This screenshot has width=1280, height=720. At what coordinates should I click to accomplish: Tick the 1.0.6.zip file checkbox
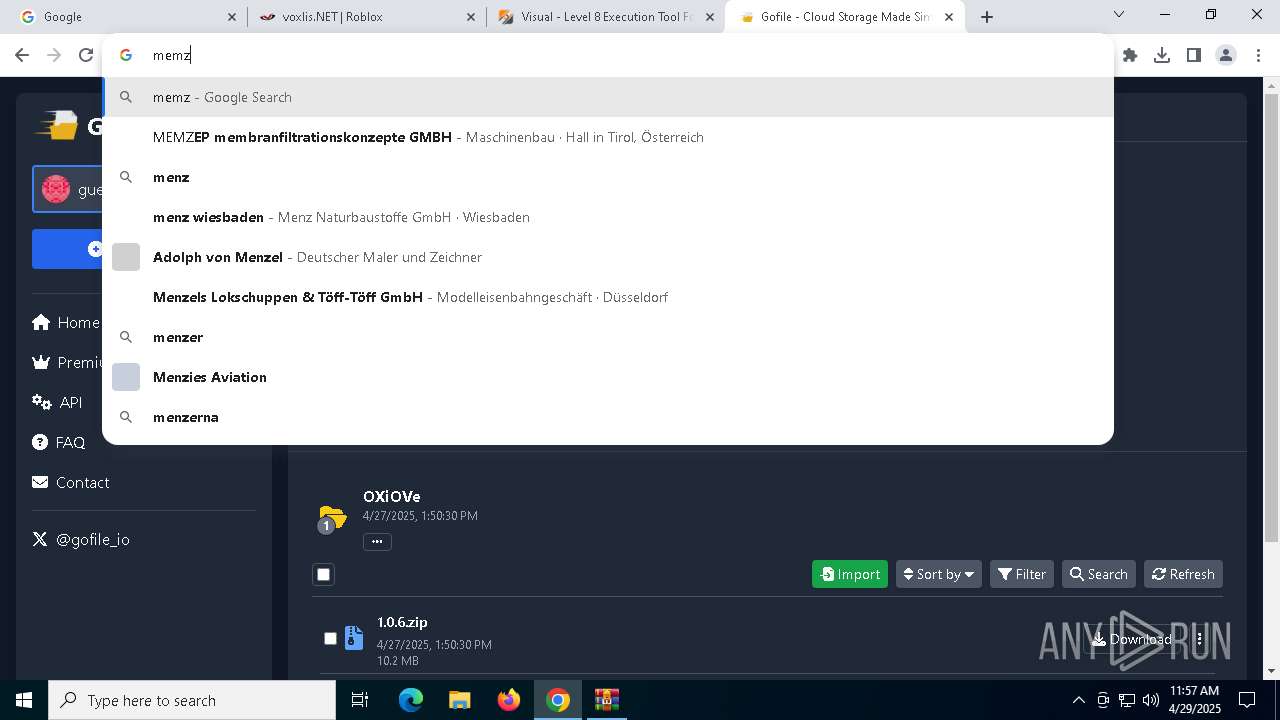coord(330,638)
